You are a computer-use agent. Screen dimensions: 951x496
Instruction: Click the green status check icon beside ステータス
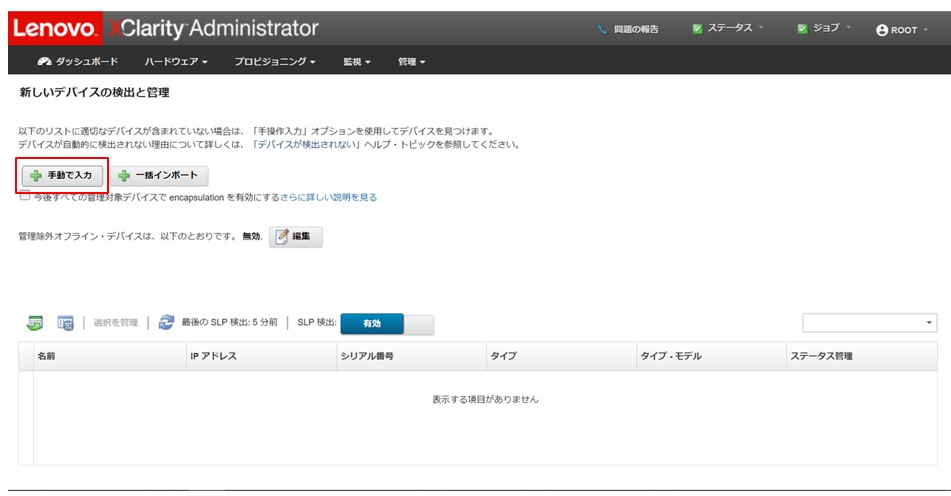coord(697,29)
